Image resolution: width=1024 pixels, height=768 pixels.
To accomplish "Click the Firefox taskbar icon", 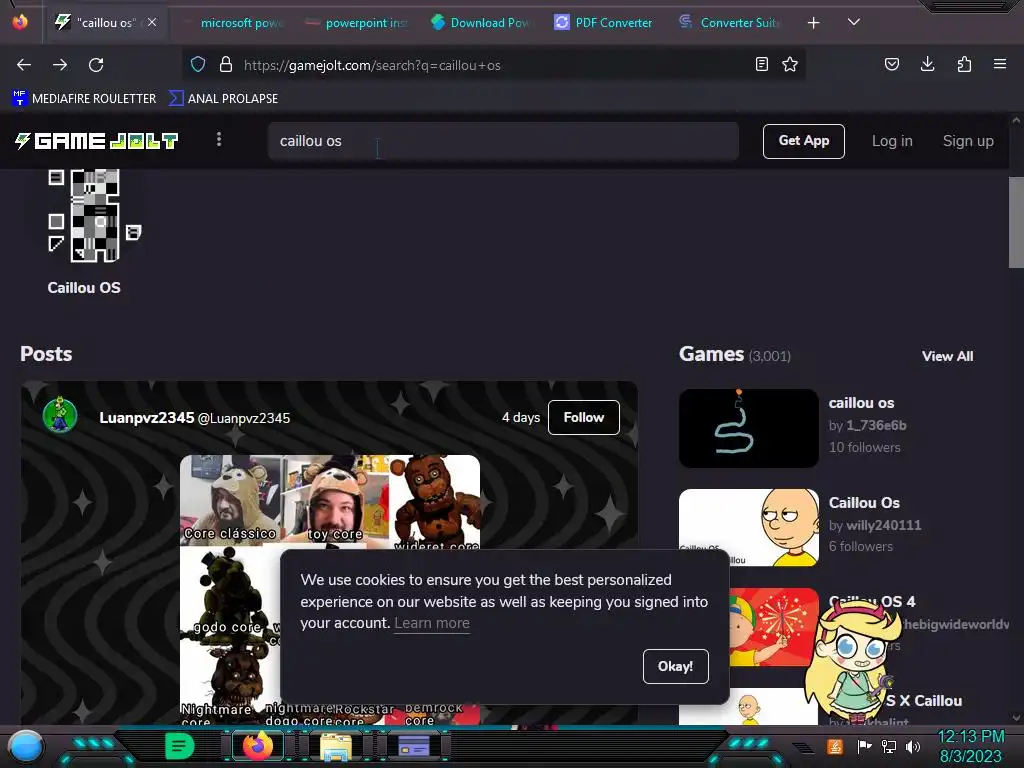I will tap(257, 746).
